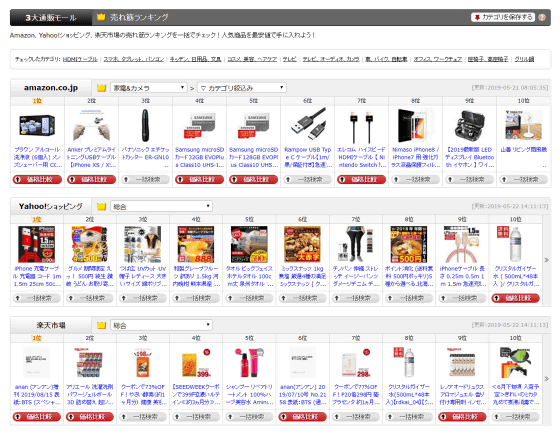Expand the カテゴリ絞込み dropdown
This screenshot has height=434, width=560.
point(241,88)
